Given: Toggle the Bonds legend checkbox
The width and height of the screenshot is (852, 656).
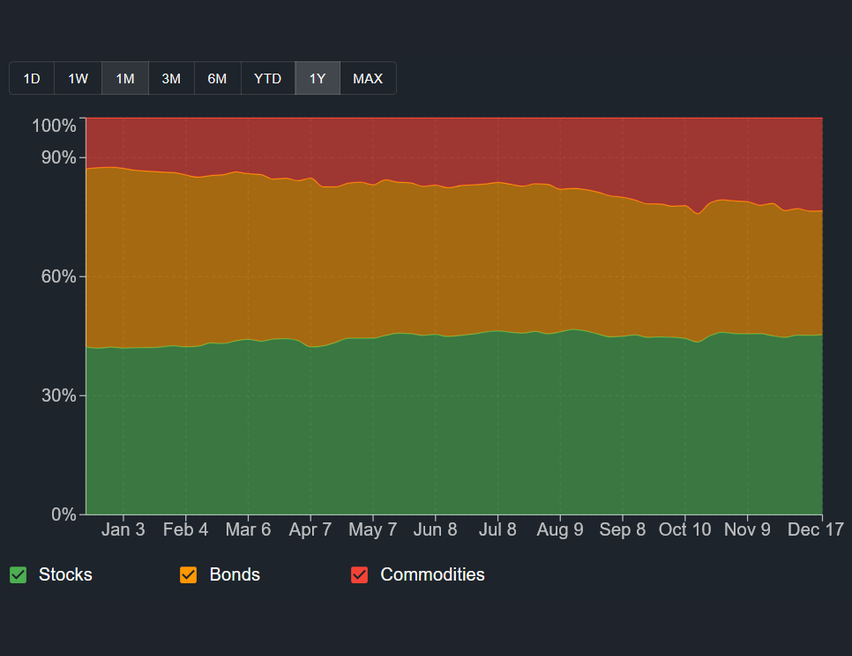Looking at the screenshot, I should pyautogui.click(x=186, y=575).
